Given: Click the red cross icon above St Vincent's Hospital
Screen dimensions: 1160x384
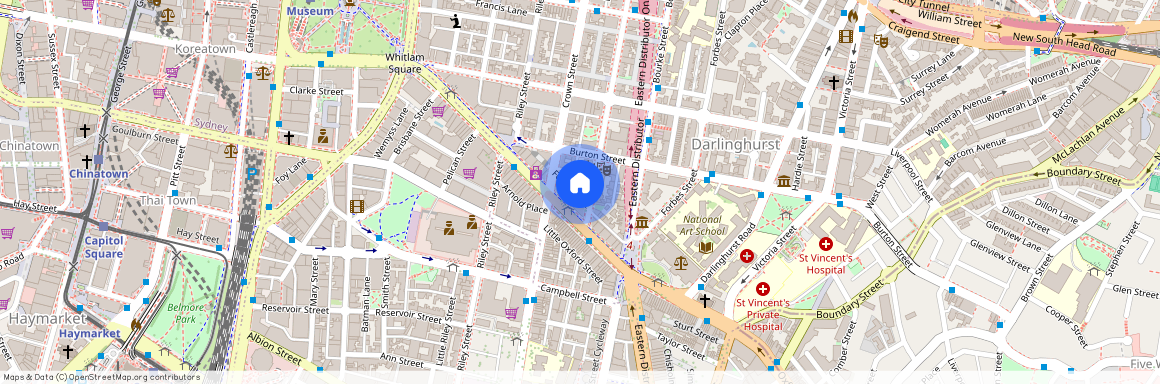Looking at the screenshot, I should click(x=826, y=243).
